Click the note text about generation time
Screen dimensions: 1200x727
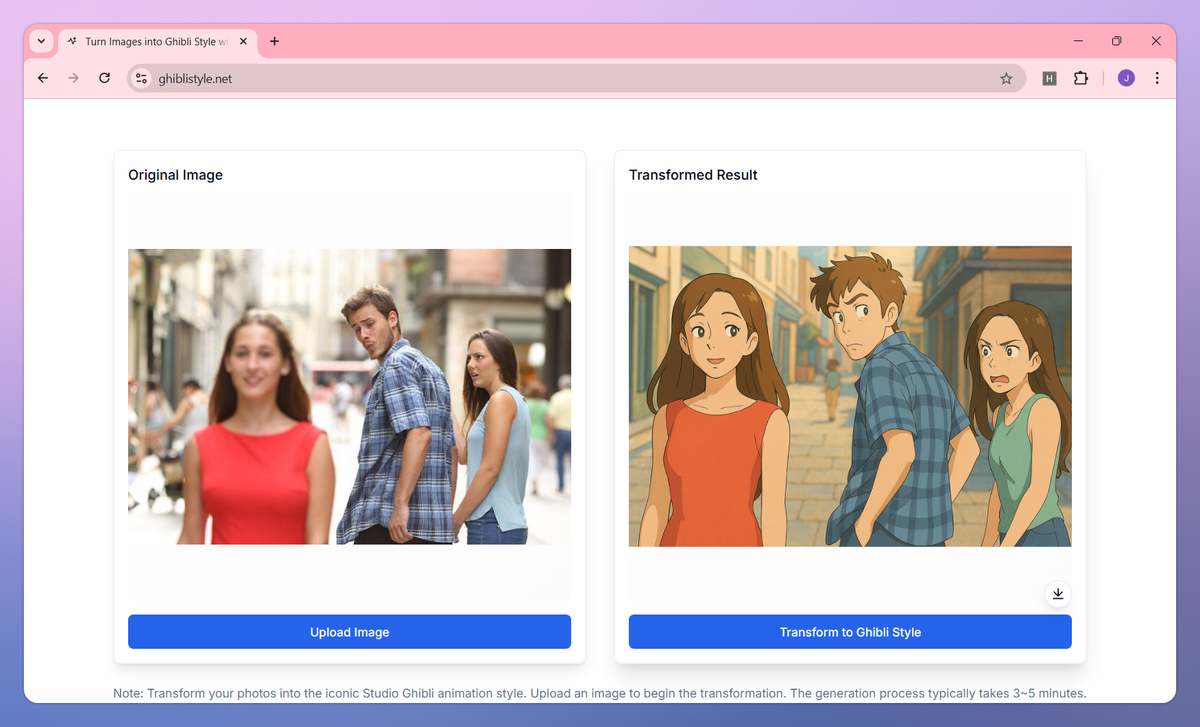[600, 693]
